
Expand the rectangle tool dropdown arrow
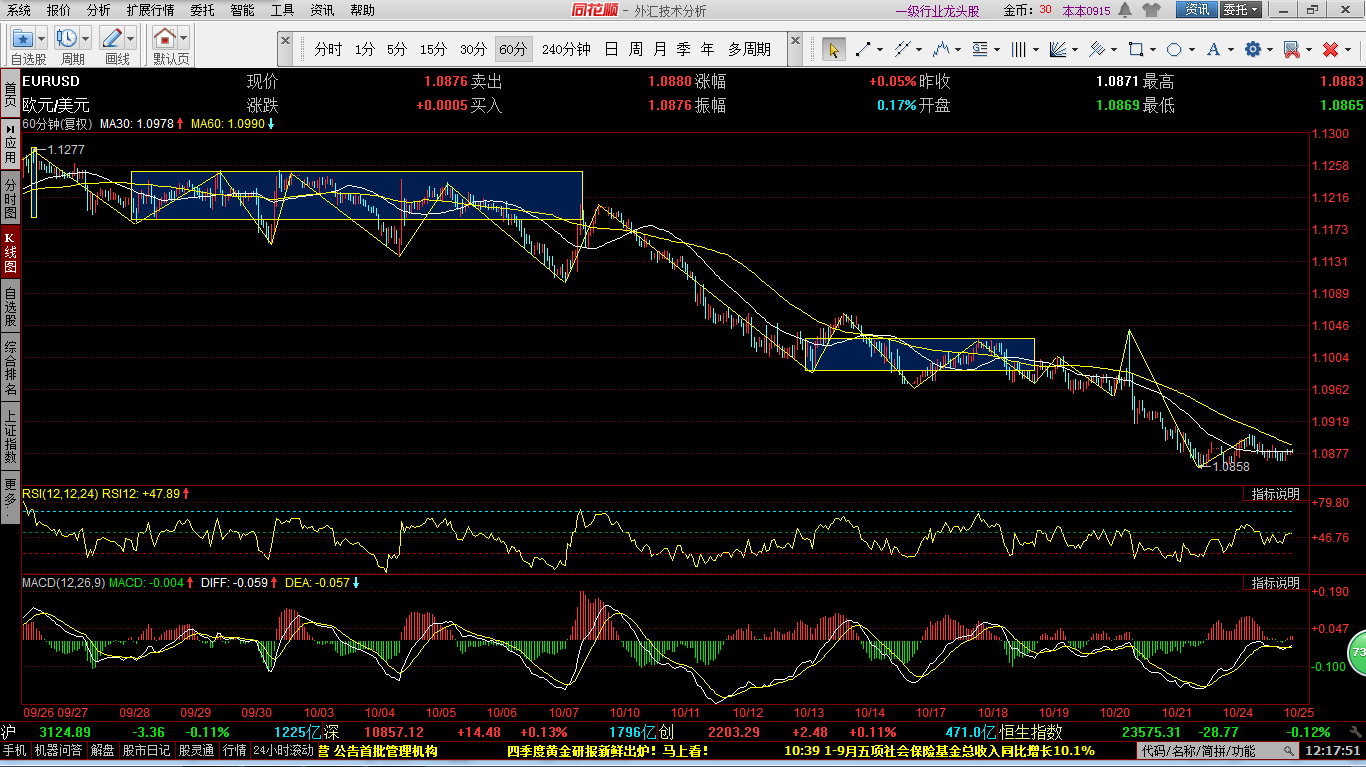(x=1153, y=49)
